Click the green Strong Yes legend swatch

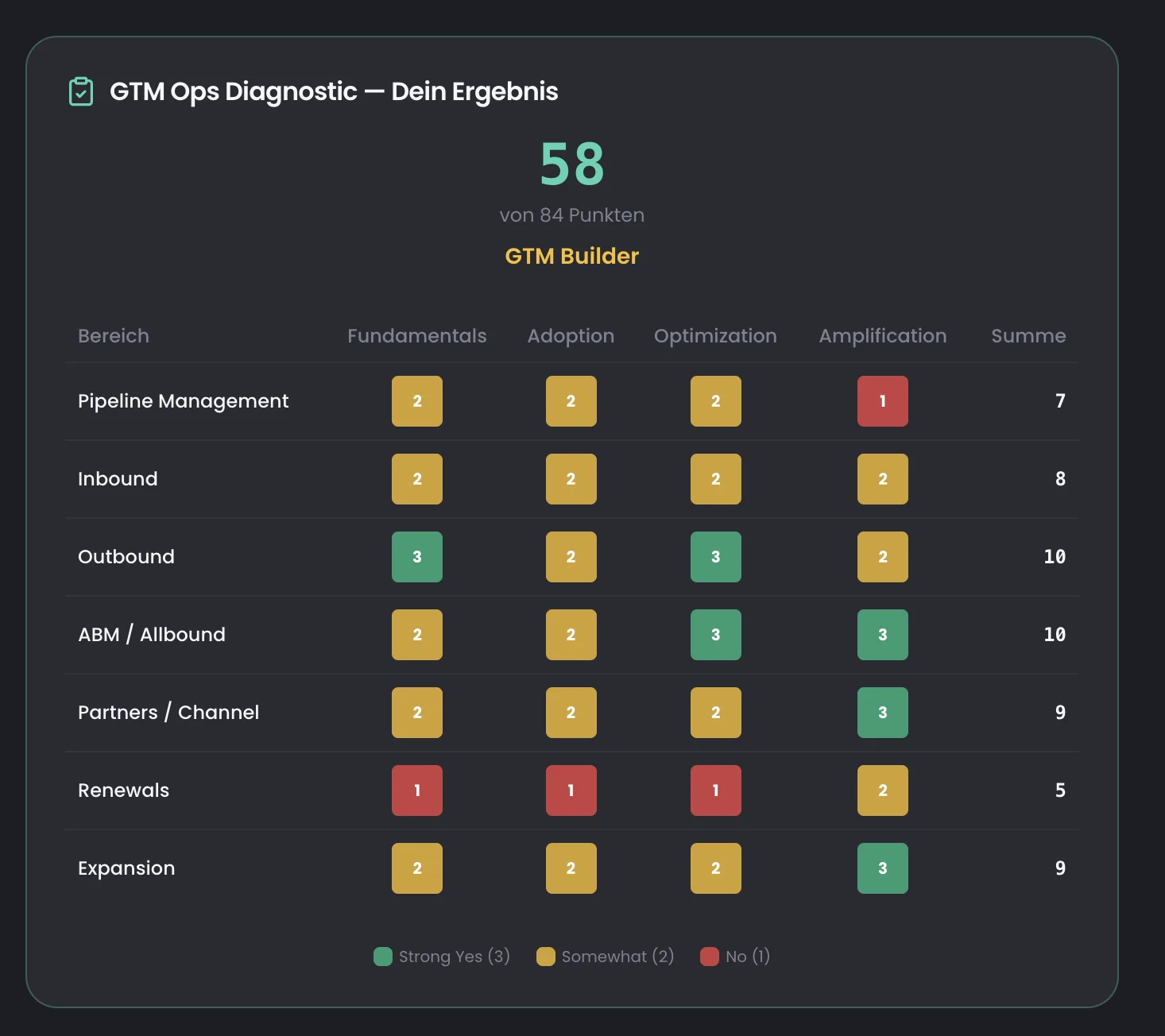(383, 957)
